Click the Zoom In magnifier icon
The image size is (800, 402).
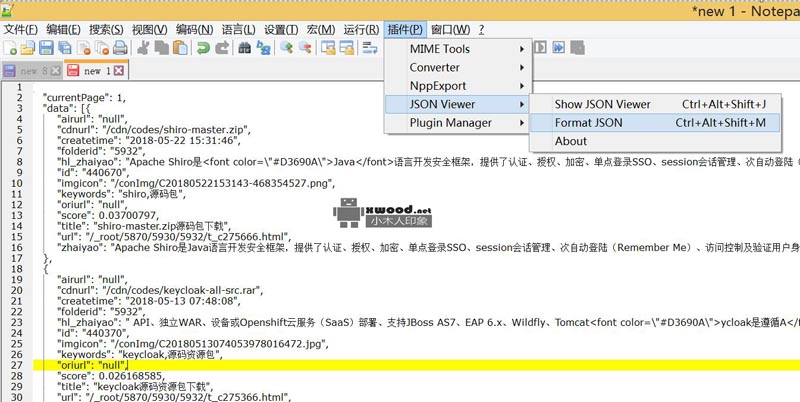(286, 48)
